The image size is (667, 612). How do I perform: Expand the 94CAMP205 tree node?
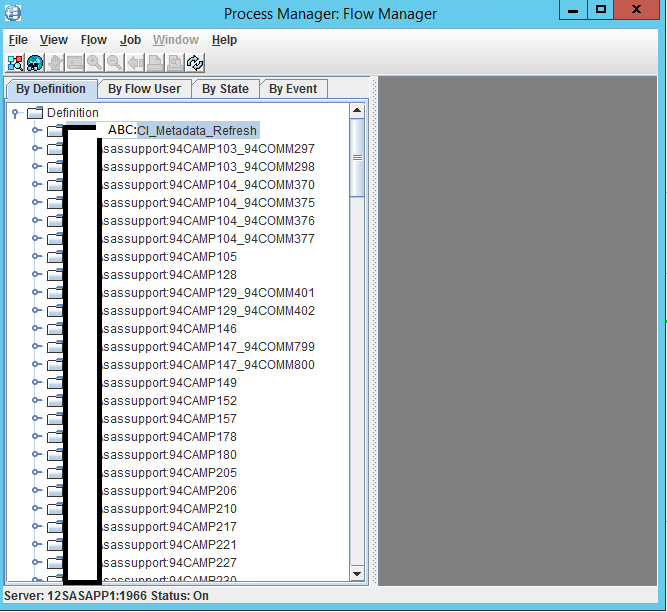[37, 472]
